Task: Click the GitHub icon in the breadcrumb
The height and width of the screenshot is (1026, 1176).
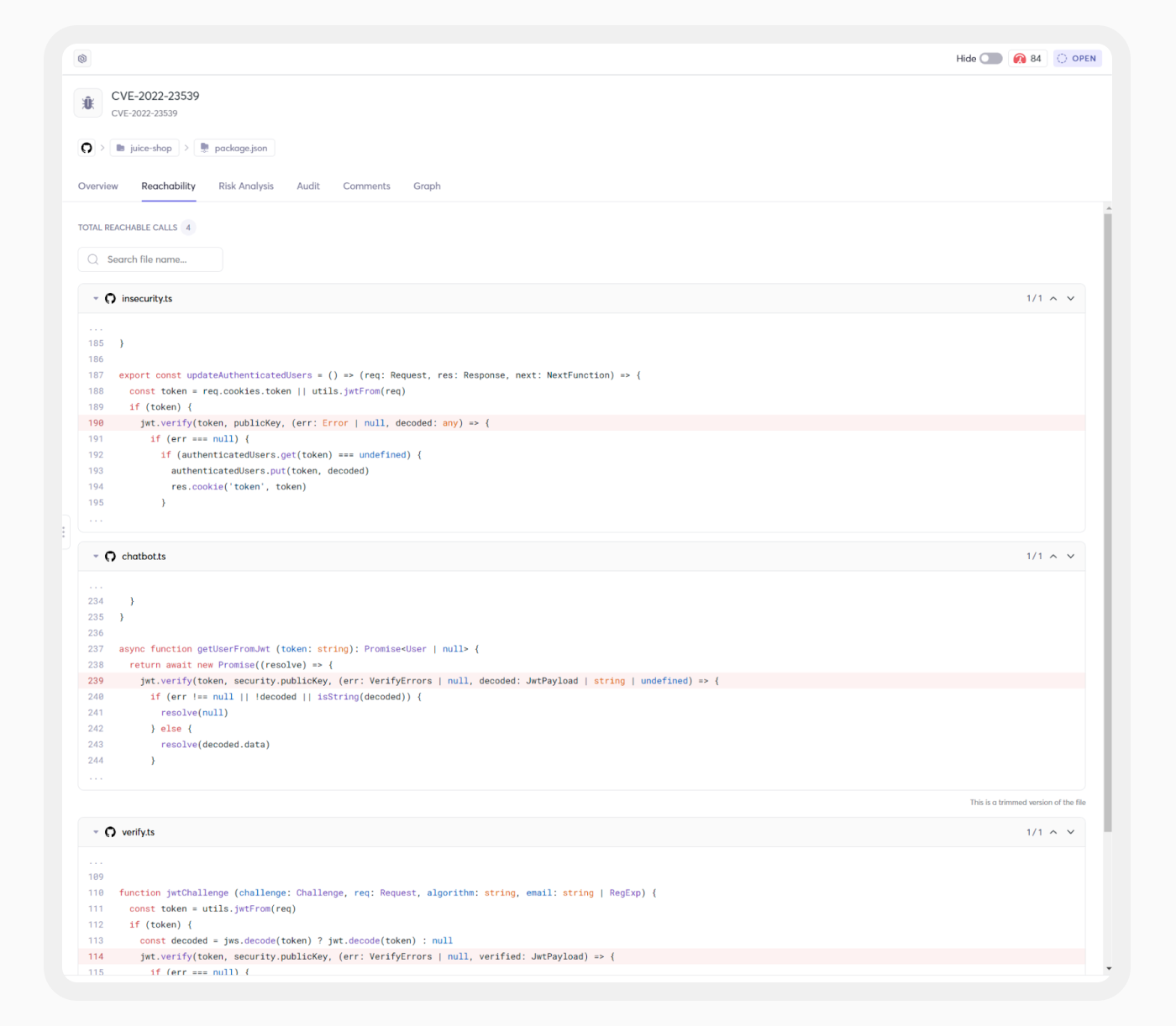Action: coord(87,148)
